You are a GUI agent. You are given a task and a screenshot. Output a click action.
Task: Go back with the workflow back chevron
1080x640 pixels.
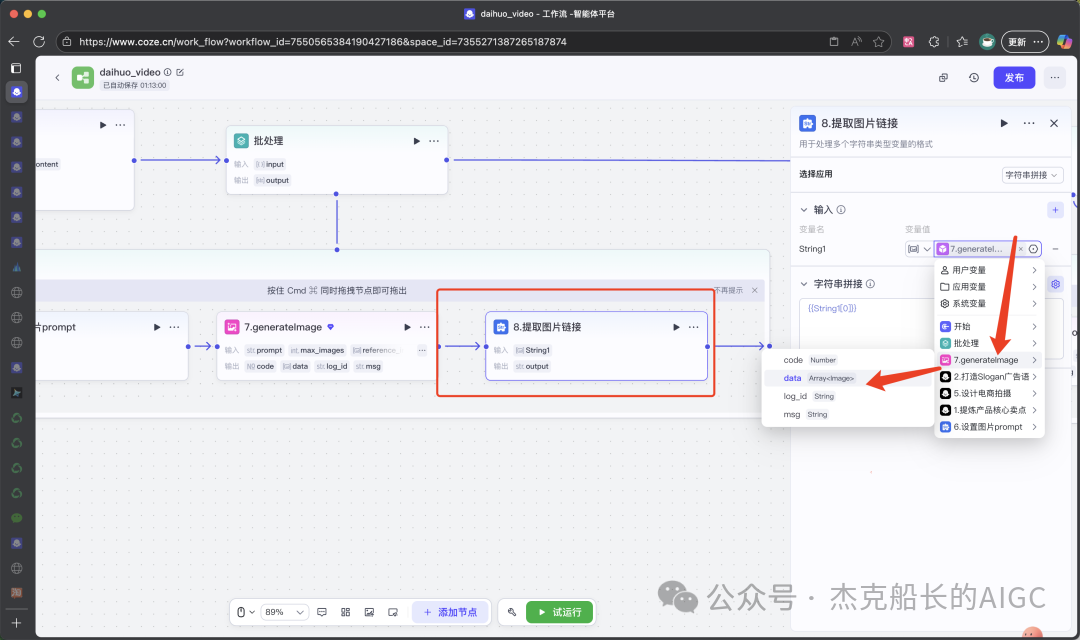pos(57,78)
